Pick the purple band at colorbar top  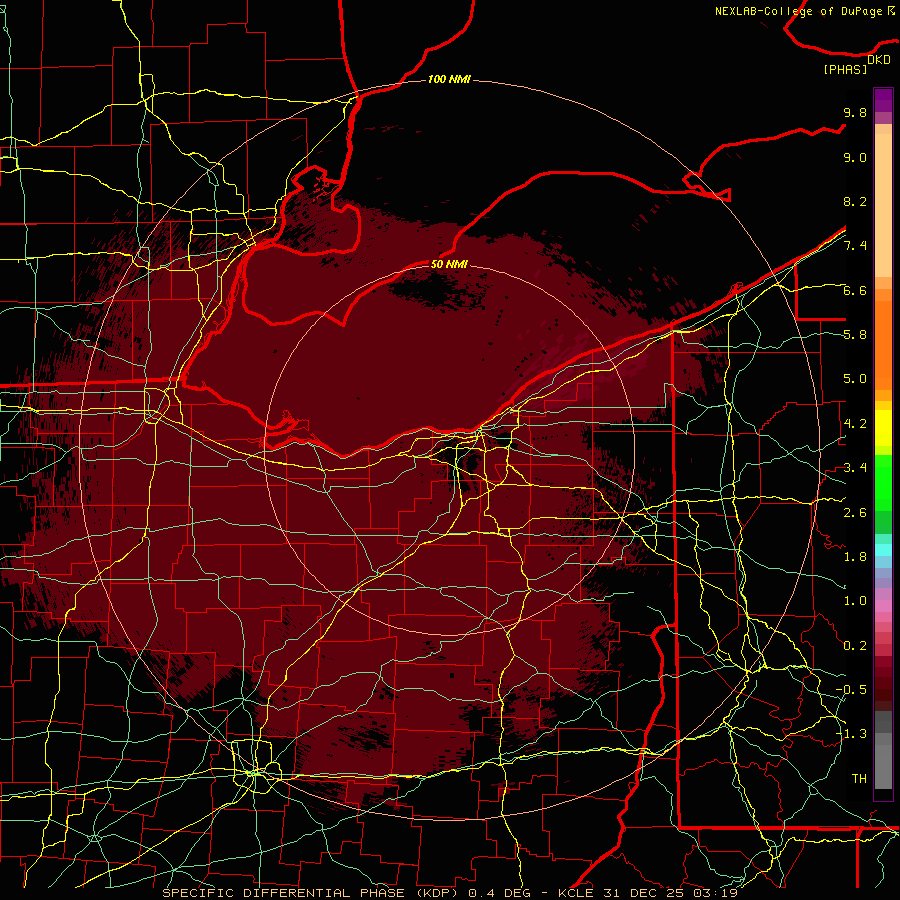[x=883, y=100]
